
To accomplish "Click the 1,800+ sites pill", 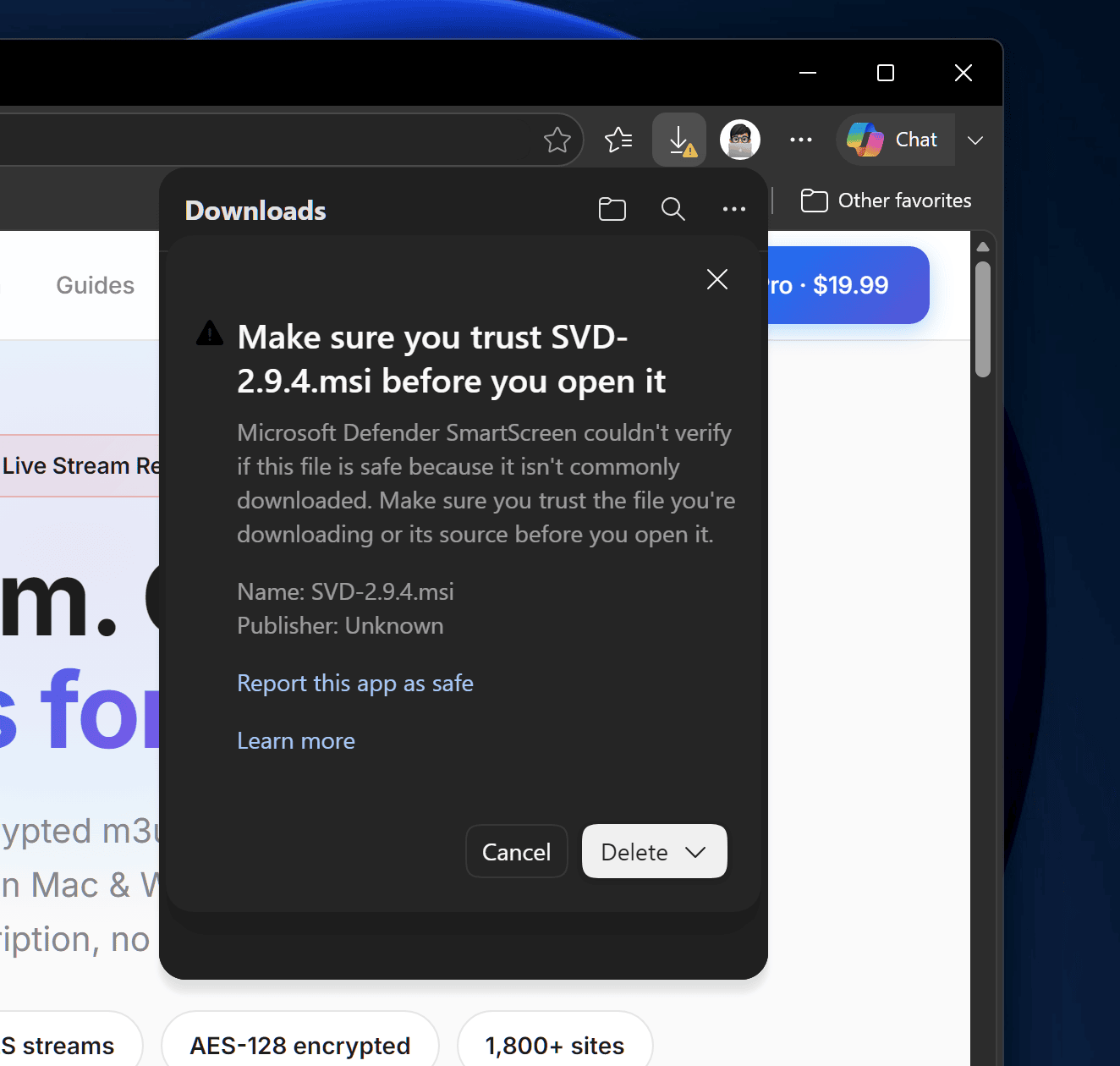I will 555,1046.
